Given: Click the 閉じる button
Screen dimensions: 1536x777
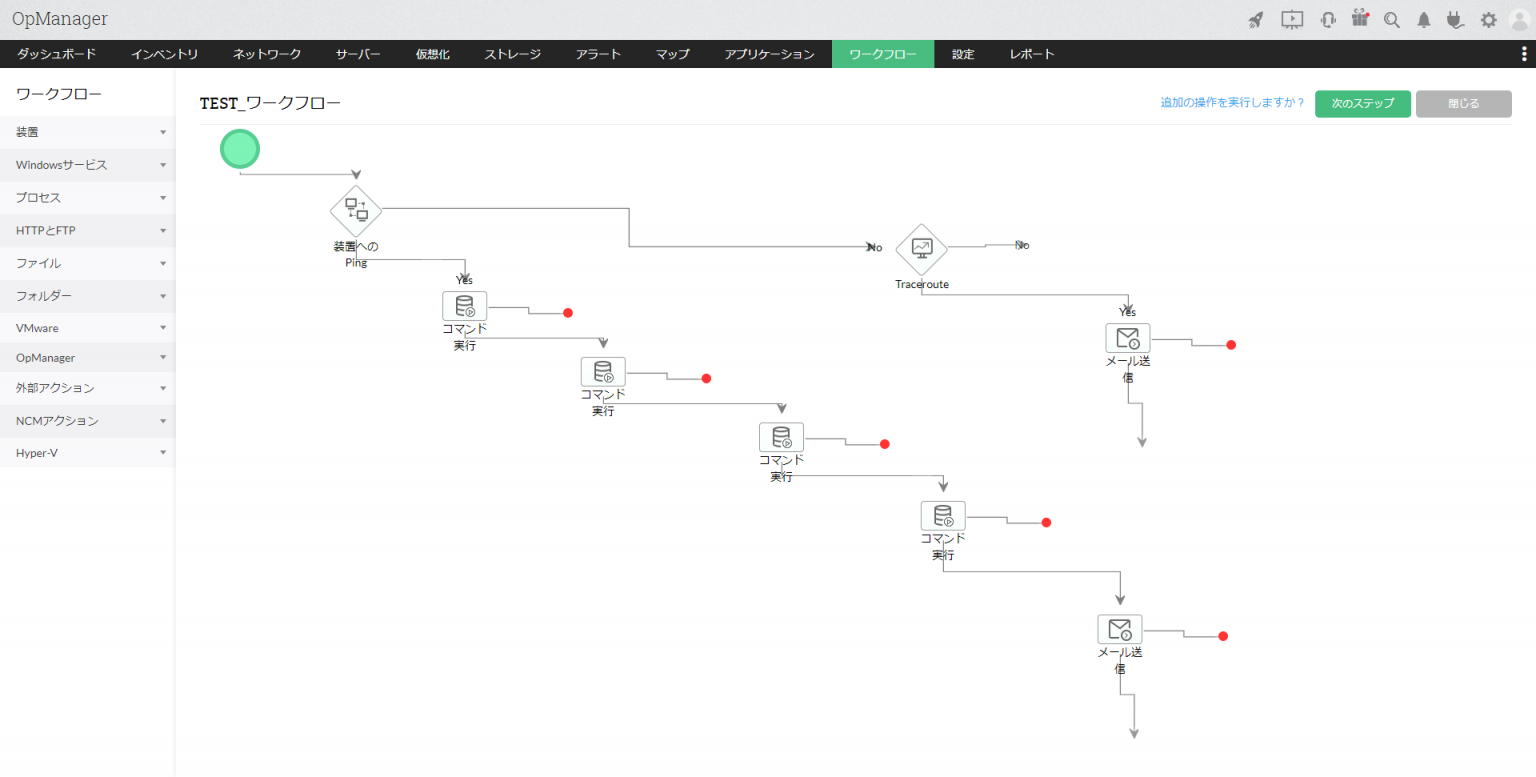Looking at the screenshot, I should pyautogui.click(x=1463, y=104).
